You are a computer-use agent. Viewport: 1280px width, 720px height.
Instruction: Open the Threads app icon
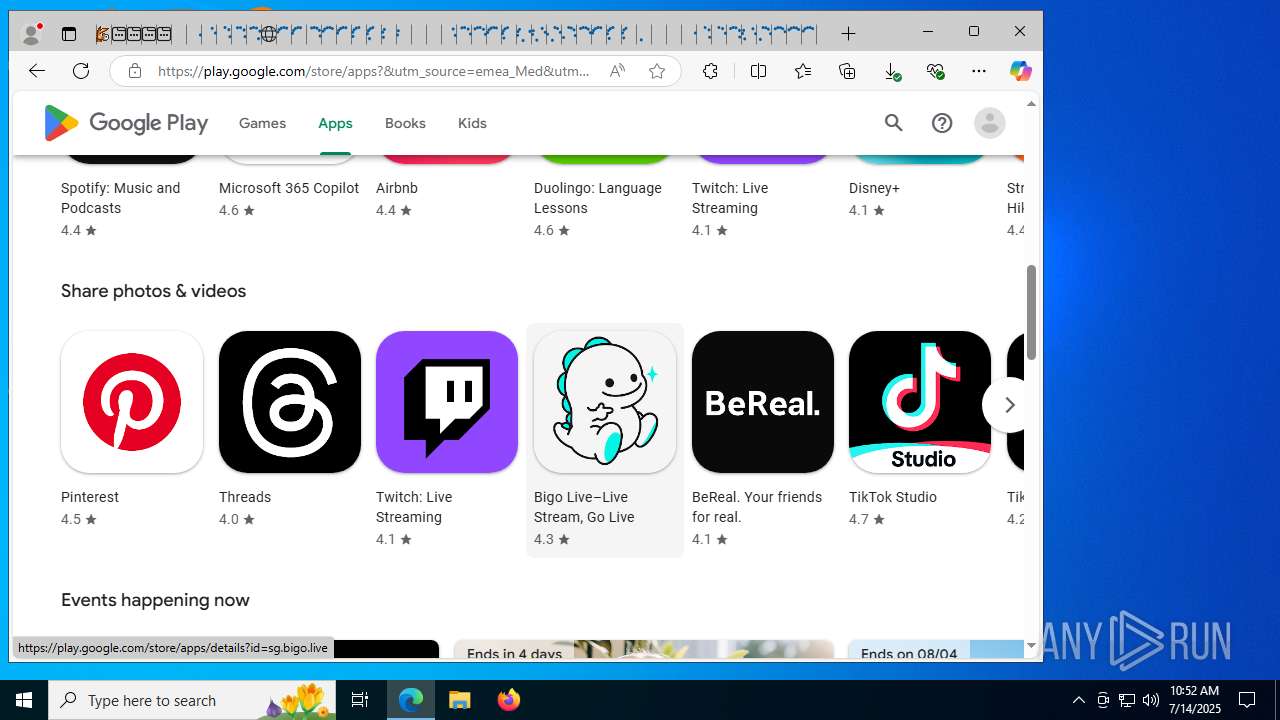click(290, 402)
